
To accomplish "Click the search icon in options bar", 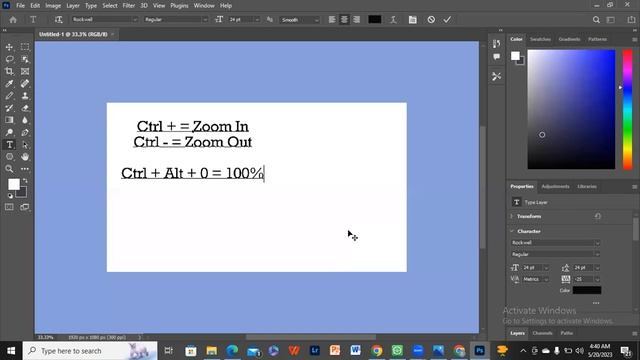I will point(596,20).
